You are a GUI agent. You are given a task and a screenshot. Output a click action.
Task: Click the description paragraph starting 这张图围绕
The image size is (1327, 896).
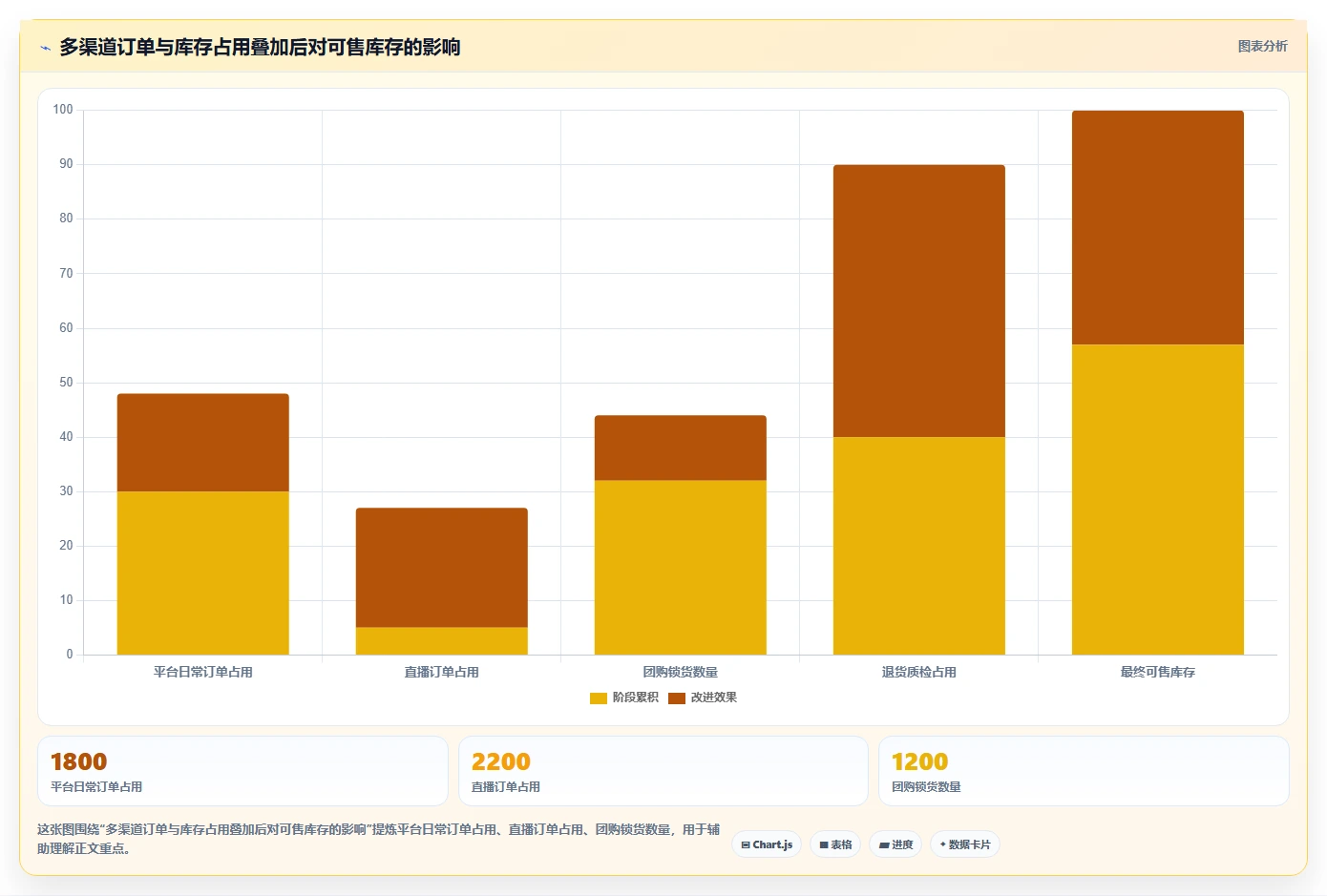[379, 839]
